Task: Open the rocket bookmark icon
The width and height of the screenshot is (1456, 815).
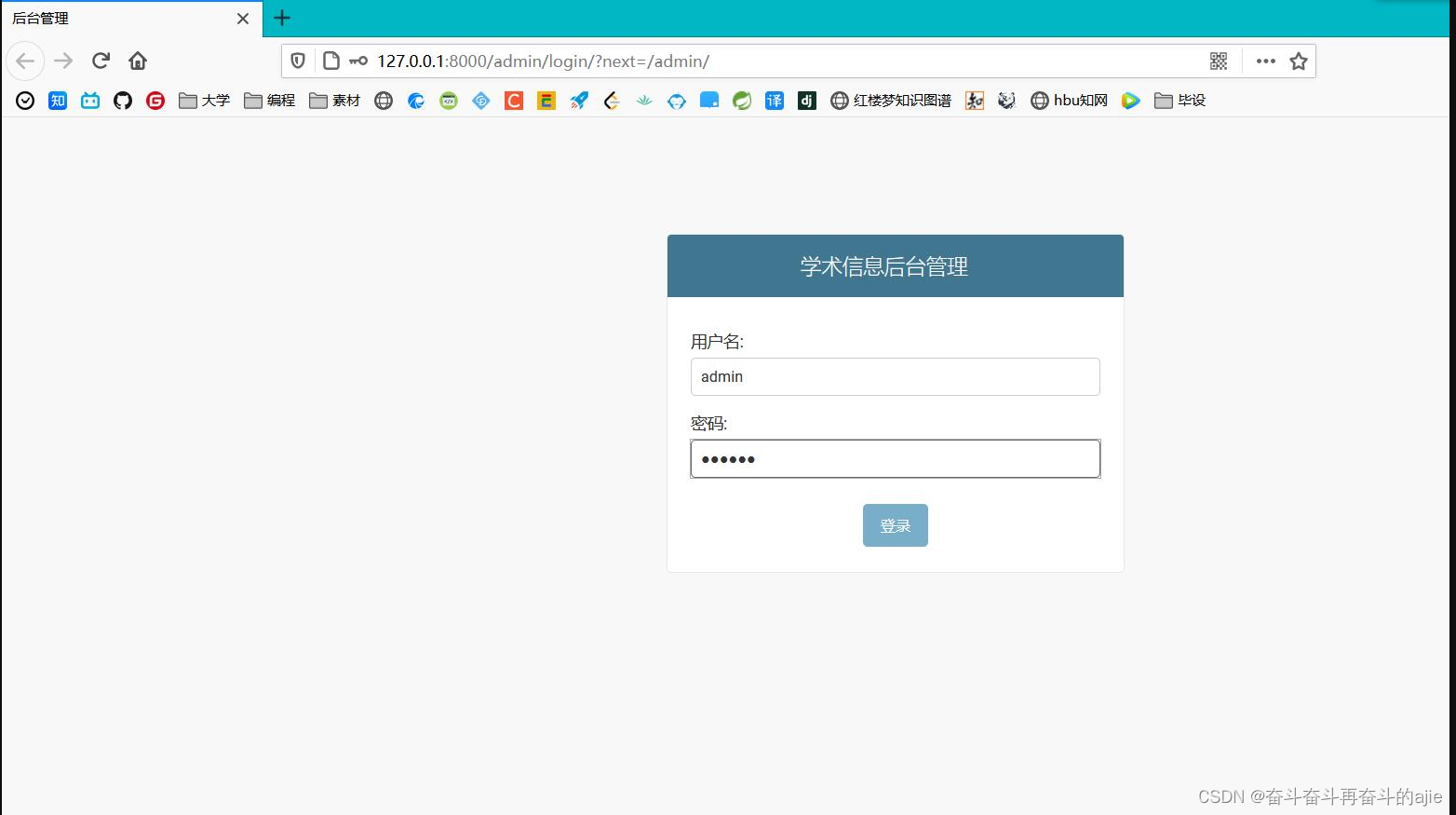Action: (579, 101)
